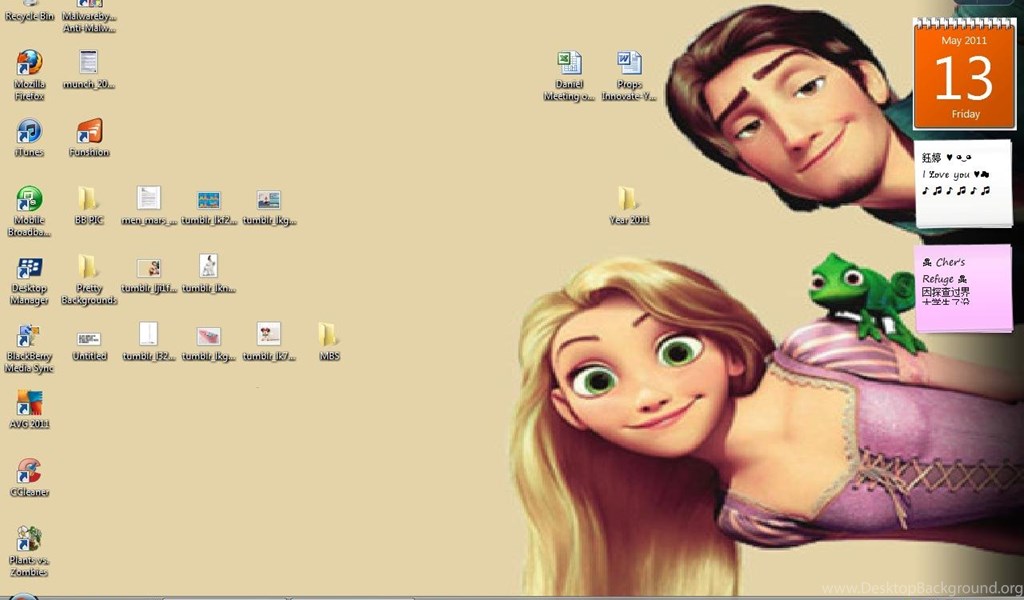Click the pink Cher's Refuge sticky note
The height and width of the screenshot is (600, 1024).
point(963,287)
